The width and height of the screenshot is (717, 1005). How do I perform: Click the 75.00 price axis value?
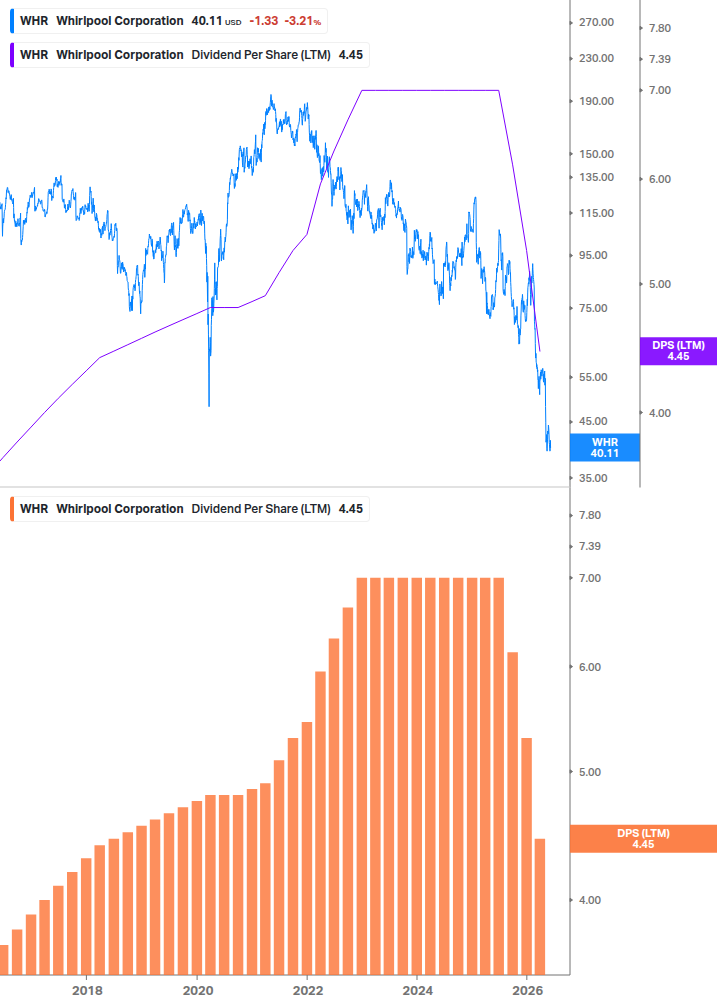(593, 308)
